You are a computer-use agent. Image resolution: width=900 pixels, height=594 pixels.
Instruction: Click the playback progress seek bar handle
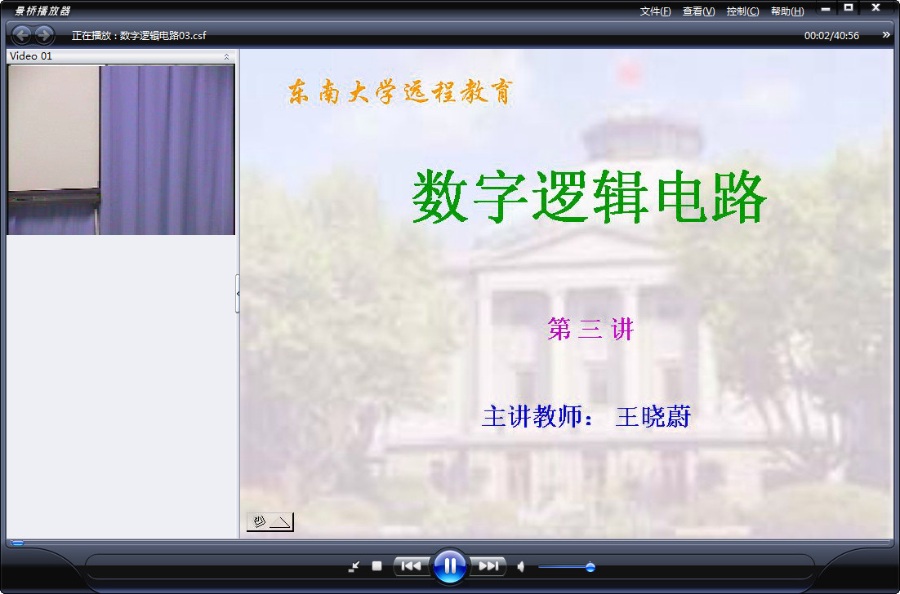tap(17, 542)
